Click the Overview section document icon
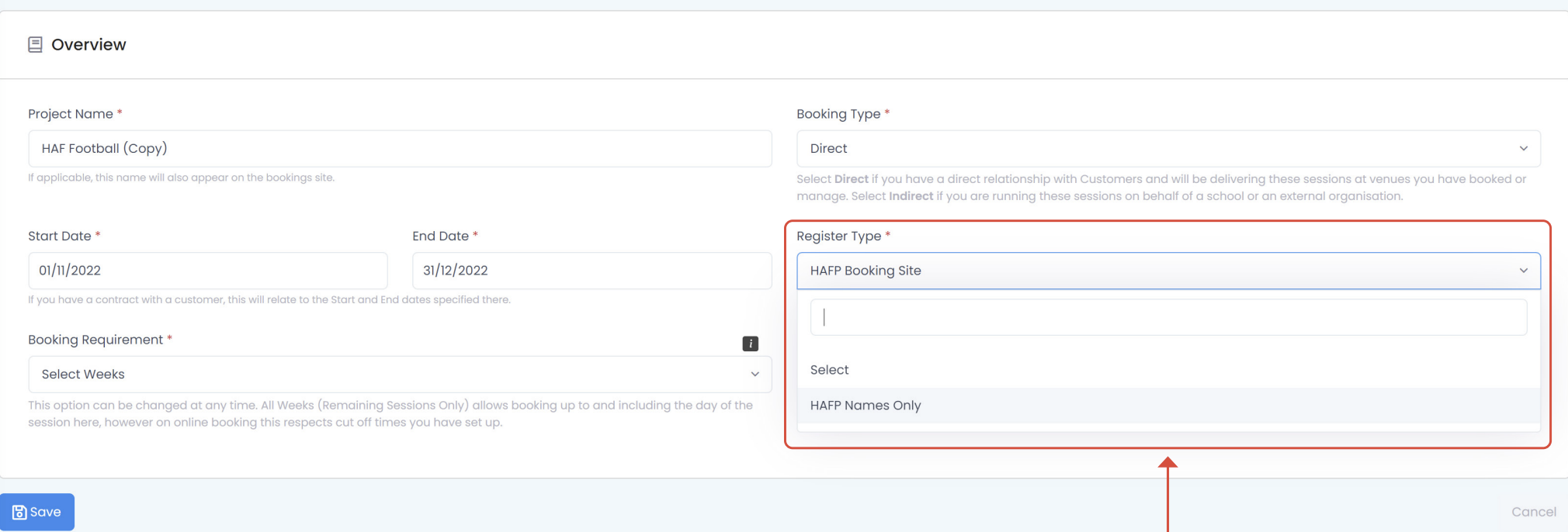The width and height of the screenshot is (1568, 532). [x=35, y=45]
